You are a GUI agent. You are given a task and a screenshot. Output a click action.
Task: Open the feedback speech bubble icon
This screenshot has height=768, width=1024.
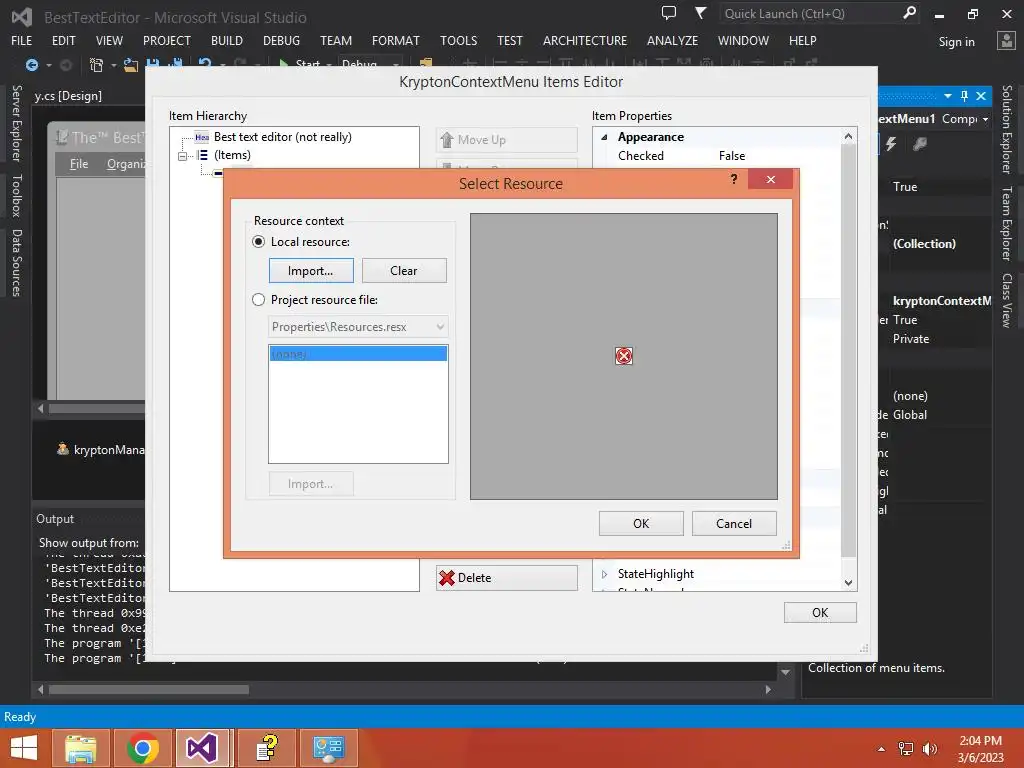[669, 13]
